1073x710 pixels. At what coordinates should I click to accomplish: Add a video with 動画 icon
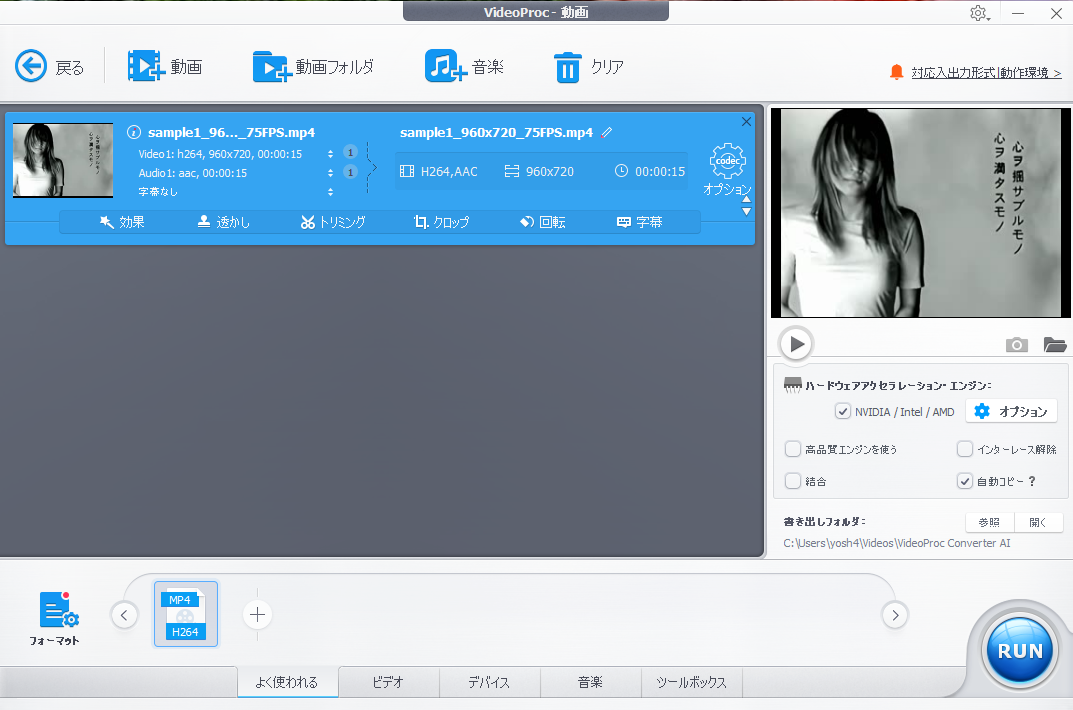(x=165, y=66)
